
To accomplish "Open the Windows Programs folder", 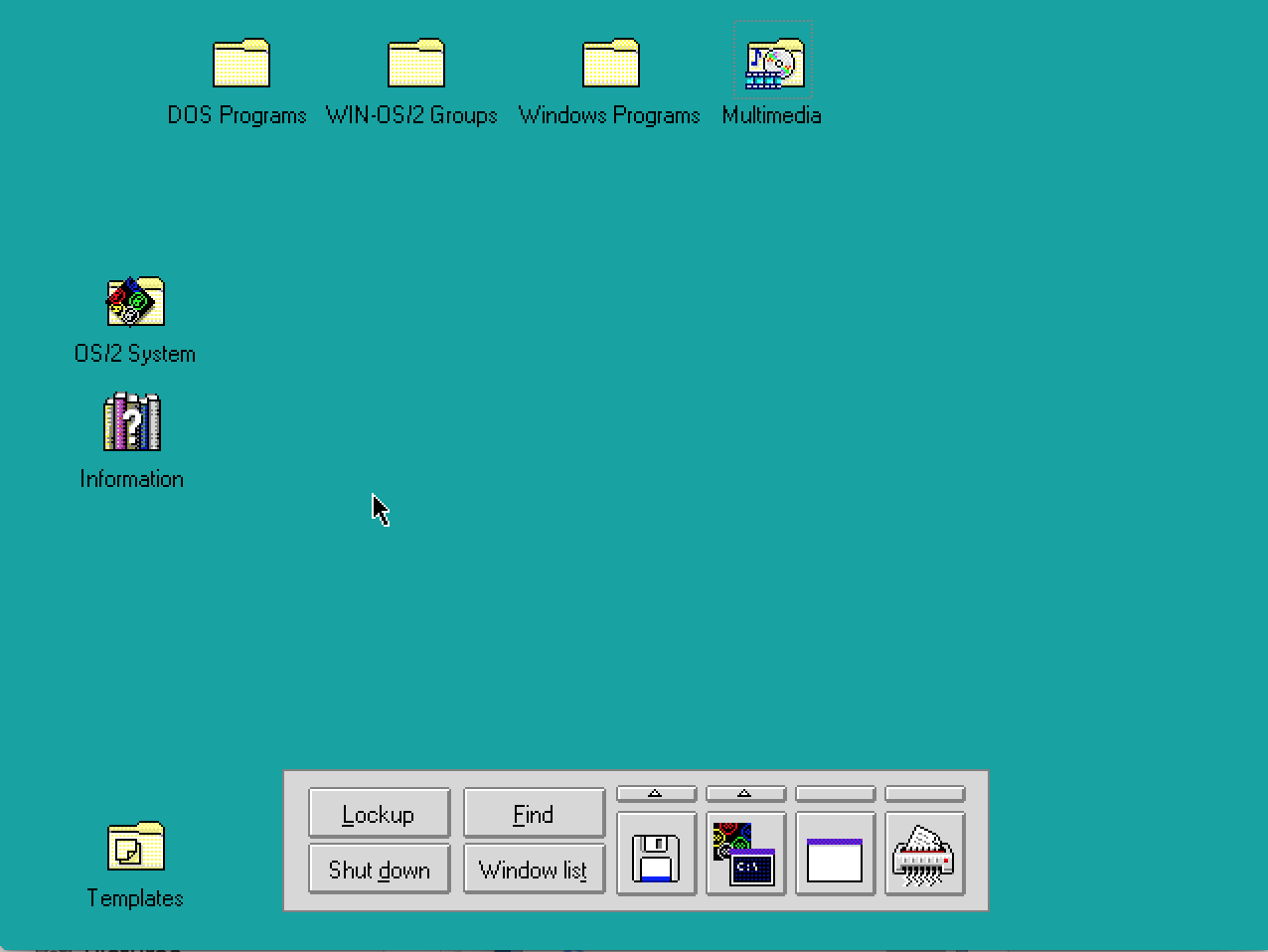I will (610, 64).
